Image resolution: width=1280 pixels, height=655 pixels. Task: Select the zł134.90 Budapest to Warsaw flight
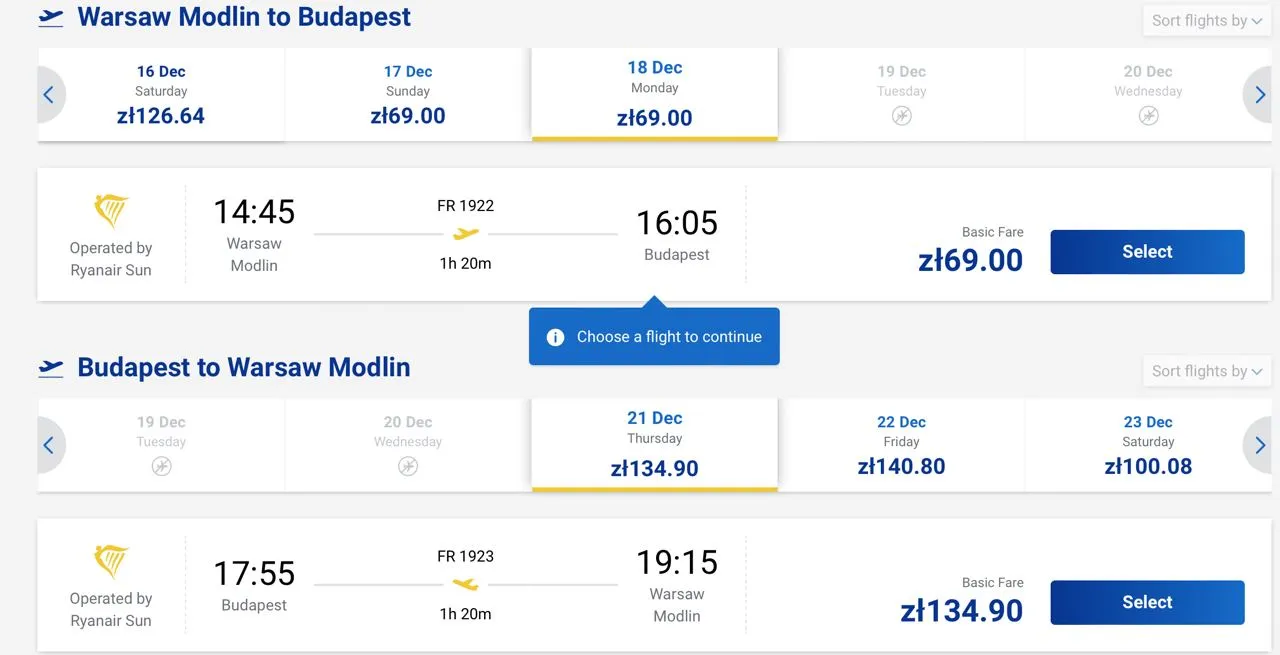tap(1147, 602)
